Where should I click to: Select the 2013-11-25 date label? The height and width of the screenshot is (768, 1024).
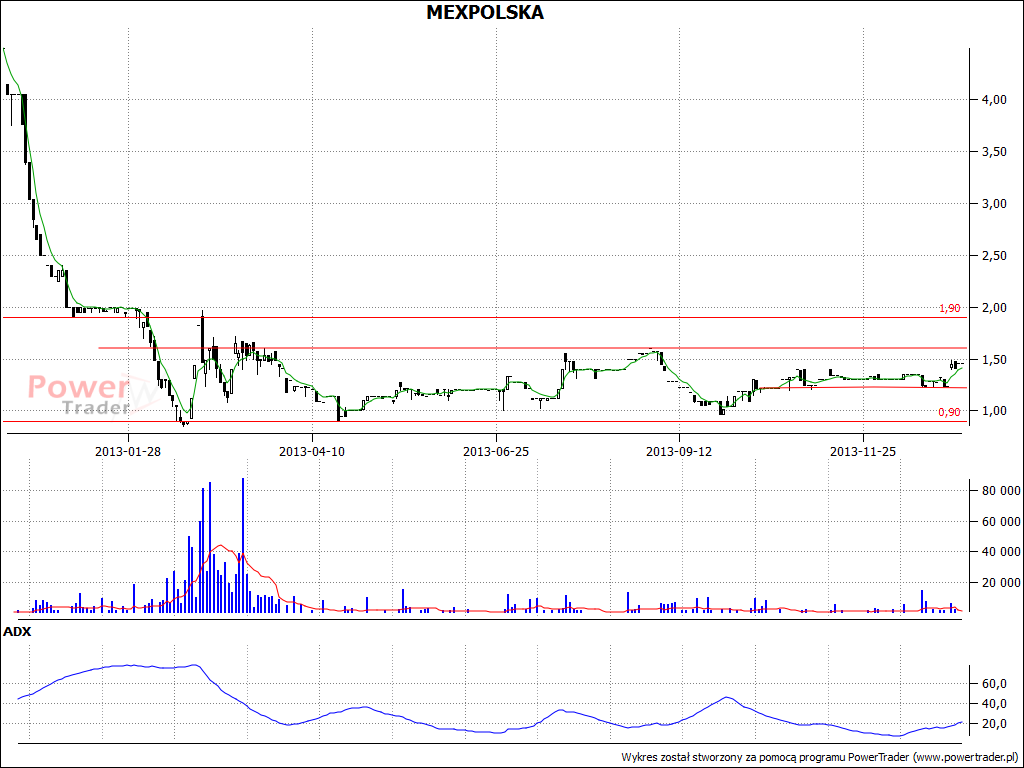[863, 451]
